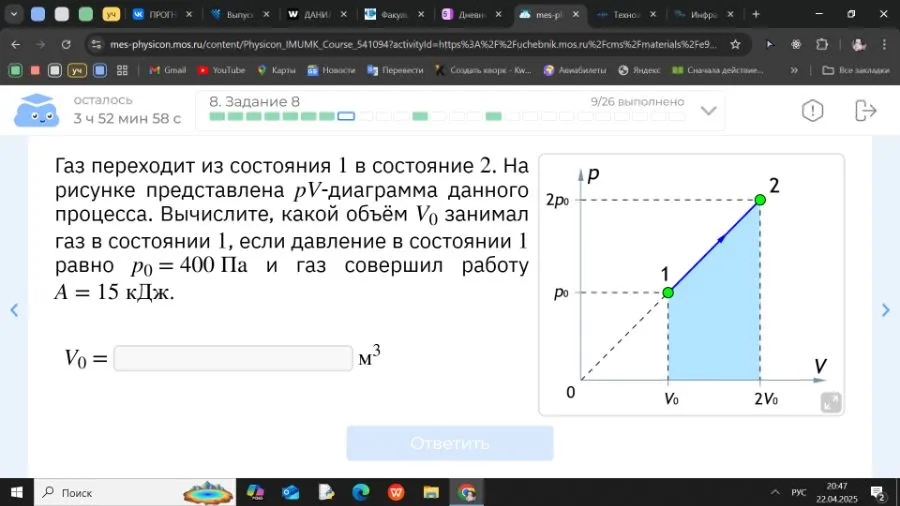This screenshot has width=900, height=506.
Task: Open the Создать кворк bookmark
Action: pos(483,70)
